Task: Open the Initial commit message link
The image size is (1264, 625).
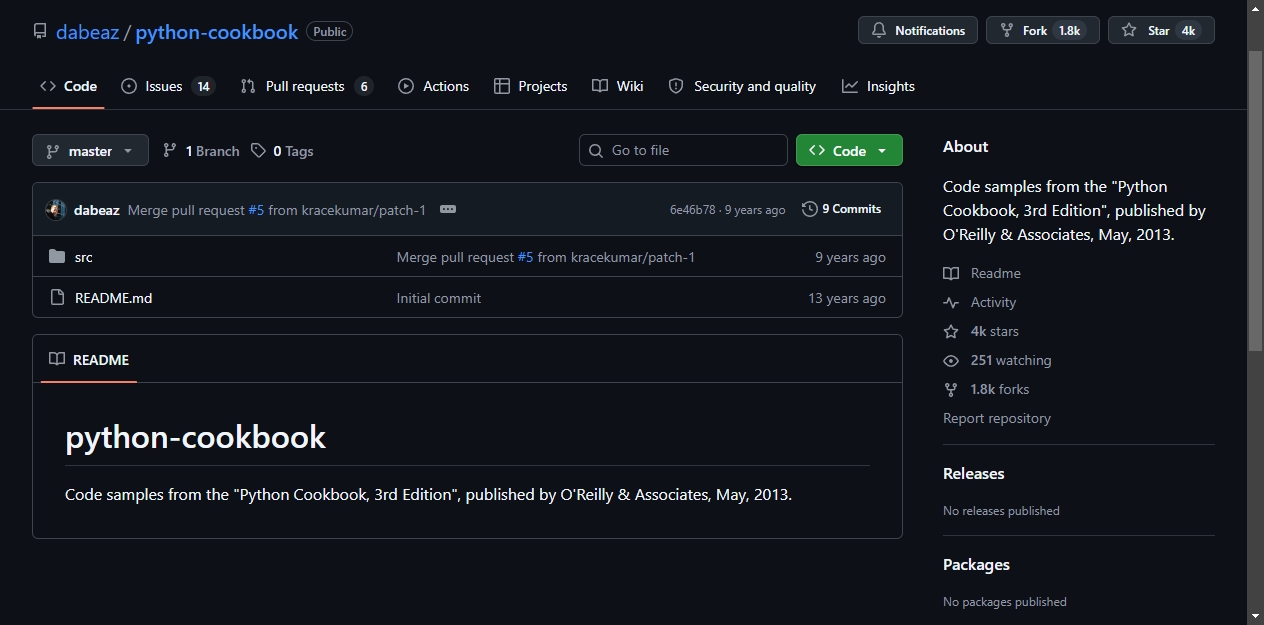Action: coord(438,298)
